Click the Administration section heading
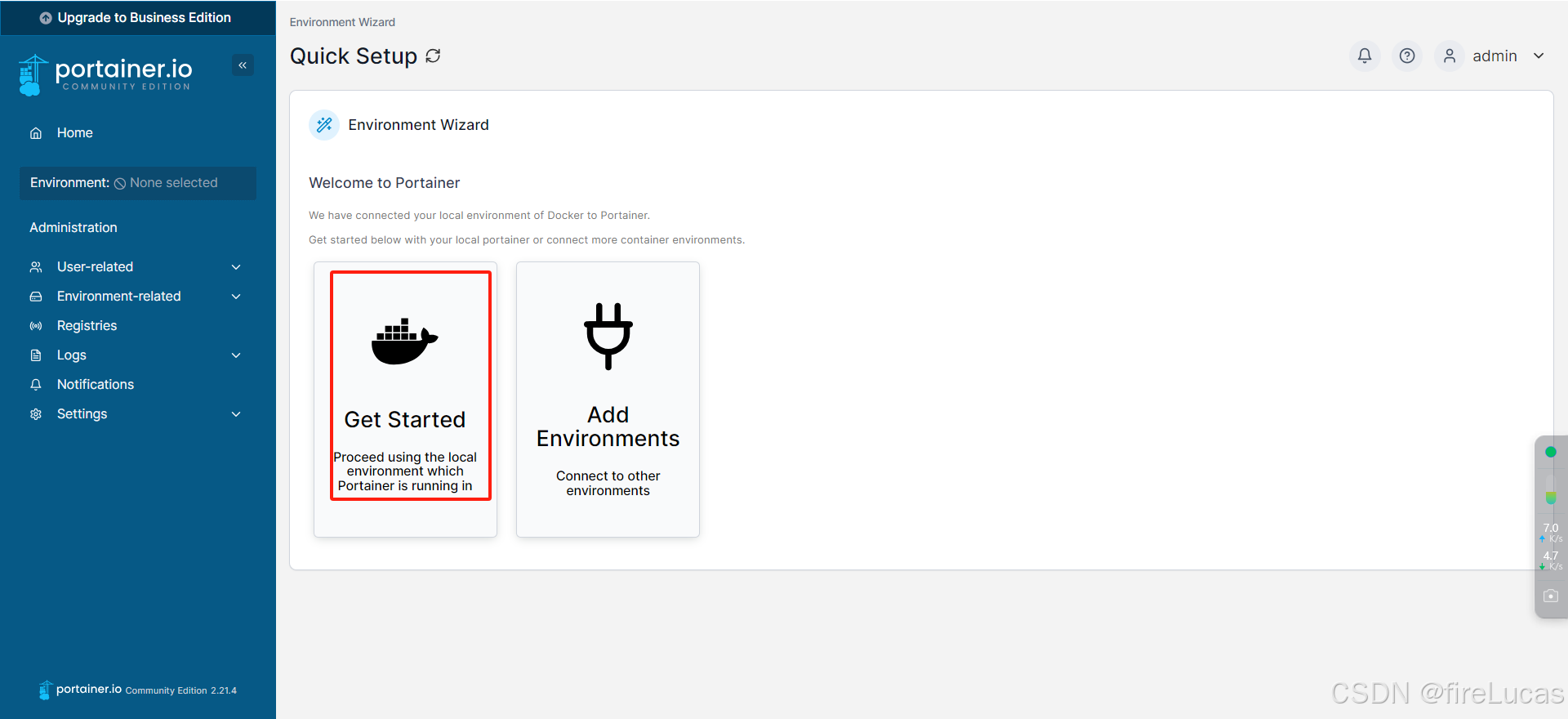 coord(73,228)
